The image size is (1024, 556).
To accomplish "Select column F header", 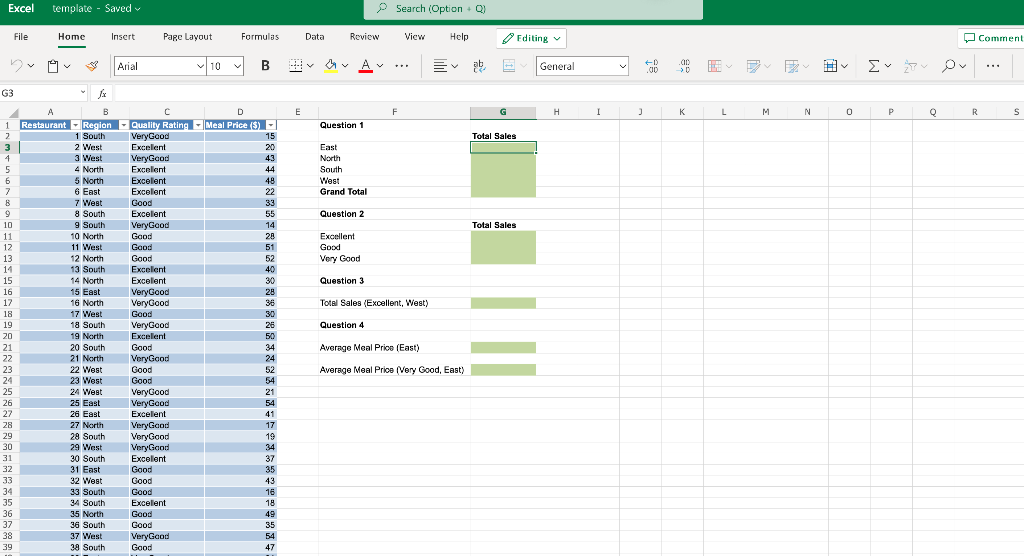I will click(x=394, y=112).
